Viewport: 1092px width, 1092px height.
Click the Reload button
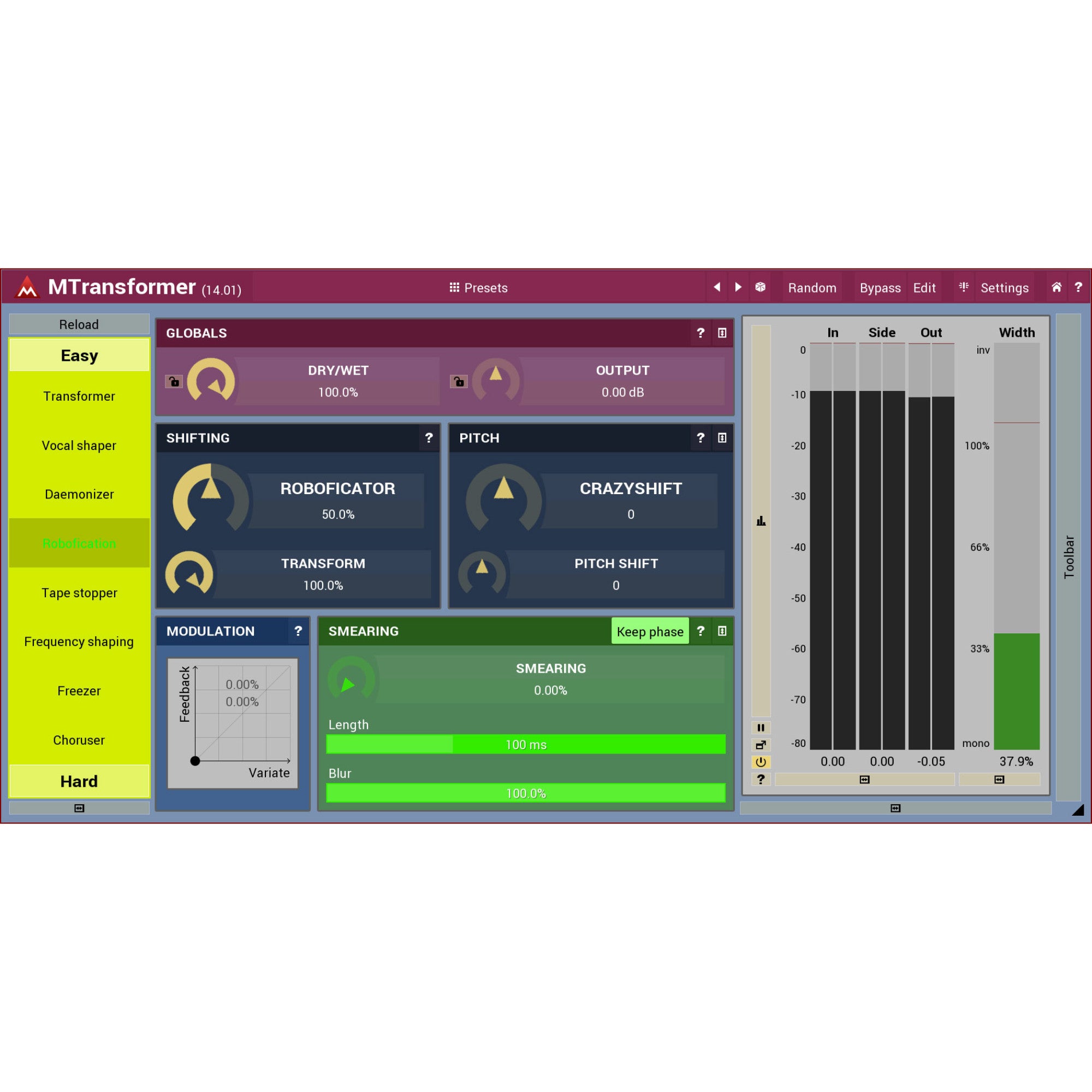(79, 324)
